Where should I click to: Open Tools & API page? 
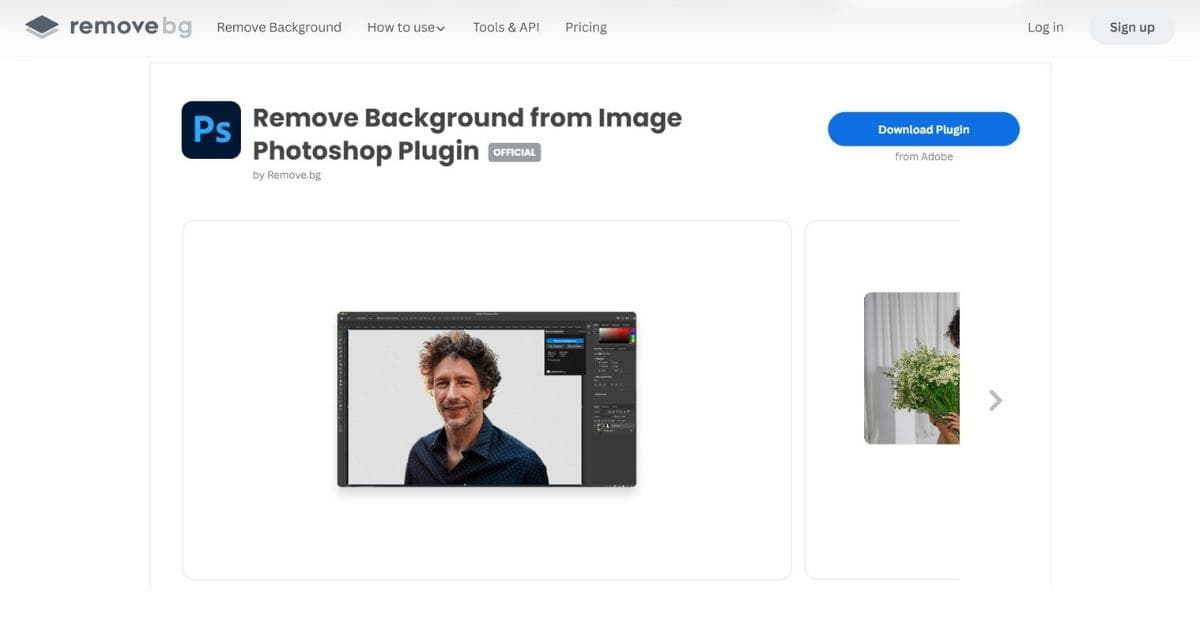click(x=506, y=27)
